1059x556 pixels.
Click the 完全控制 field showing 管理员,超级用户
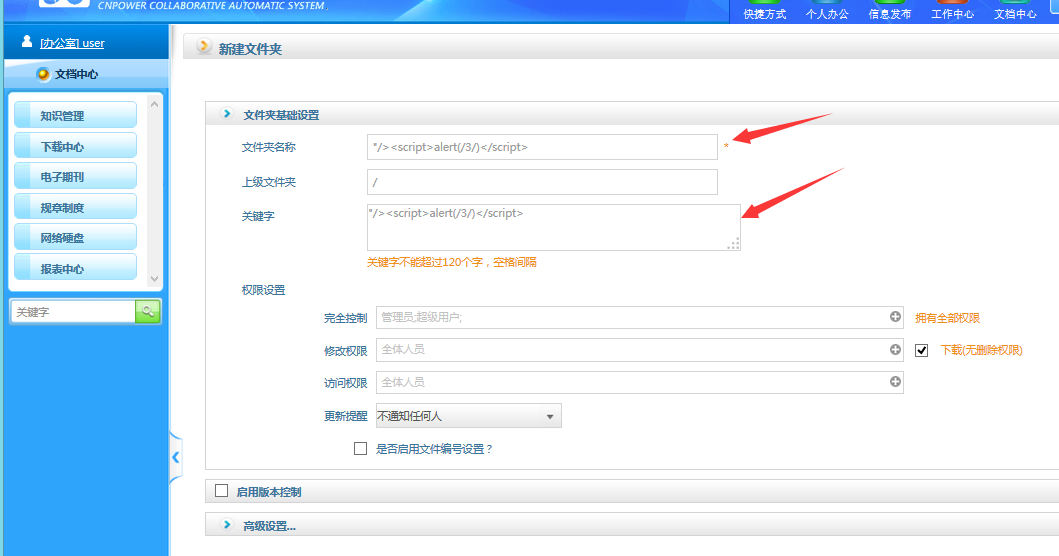(640, 317)
